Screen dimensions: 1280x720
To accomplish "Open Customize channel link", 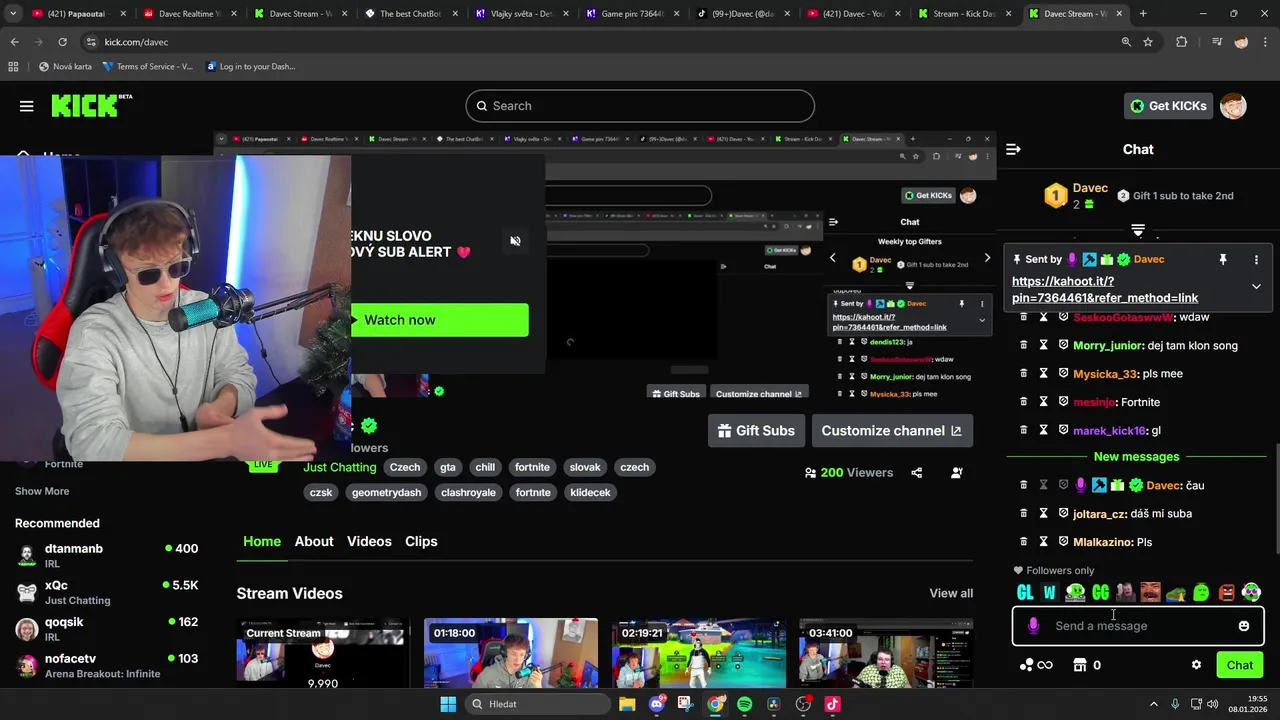I will (892, 431).
